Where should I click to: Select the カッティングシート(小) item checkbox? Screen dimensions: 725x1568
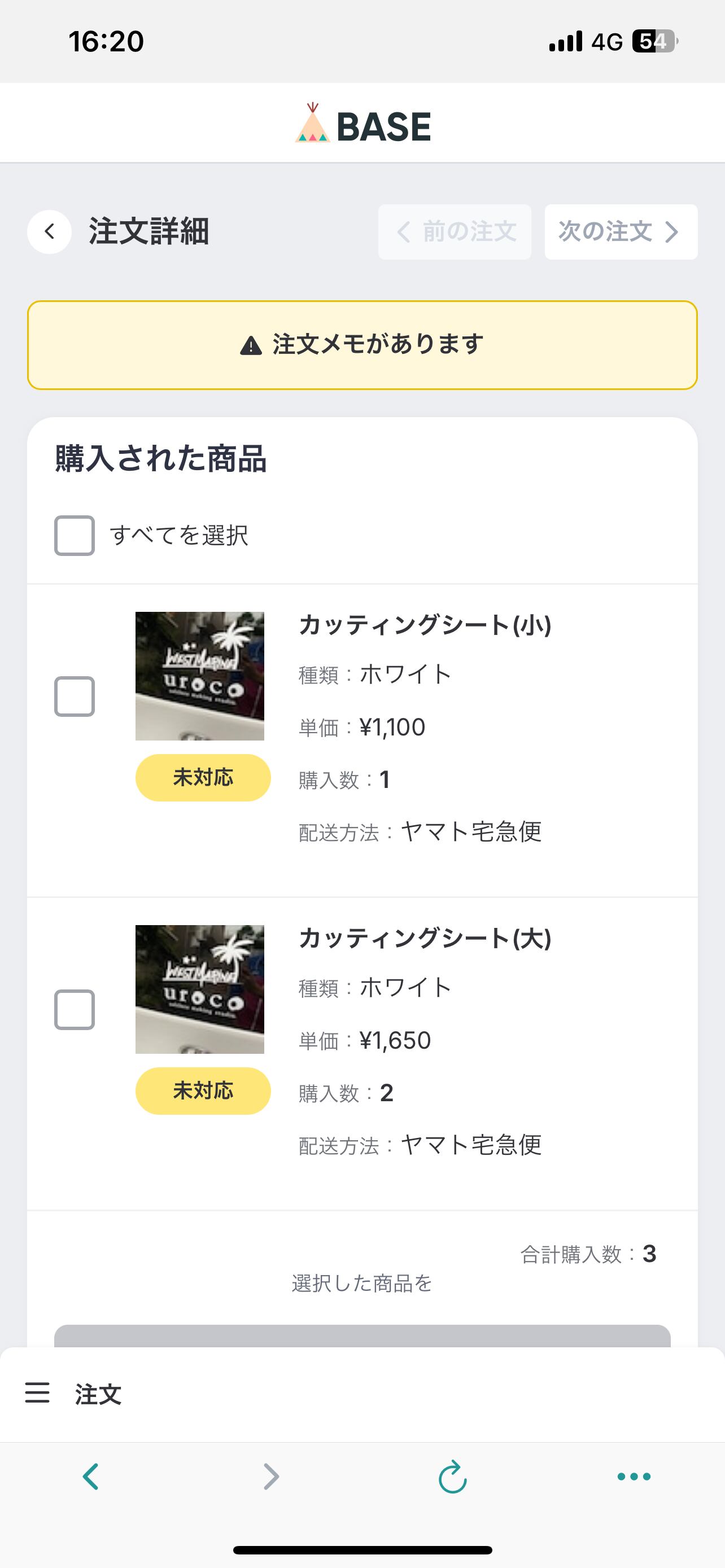75,697
